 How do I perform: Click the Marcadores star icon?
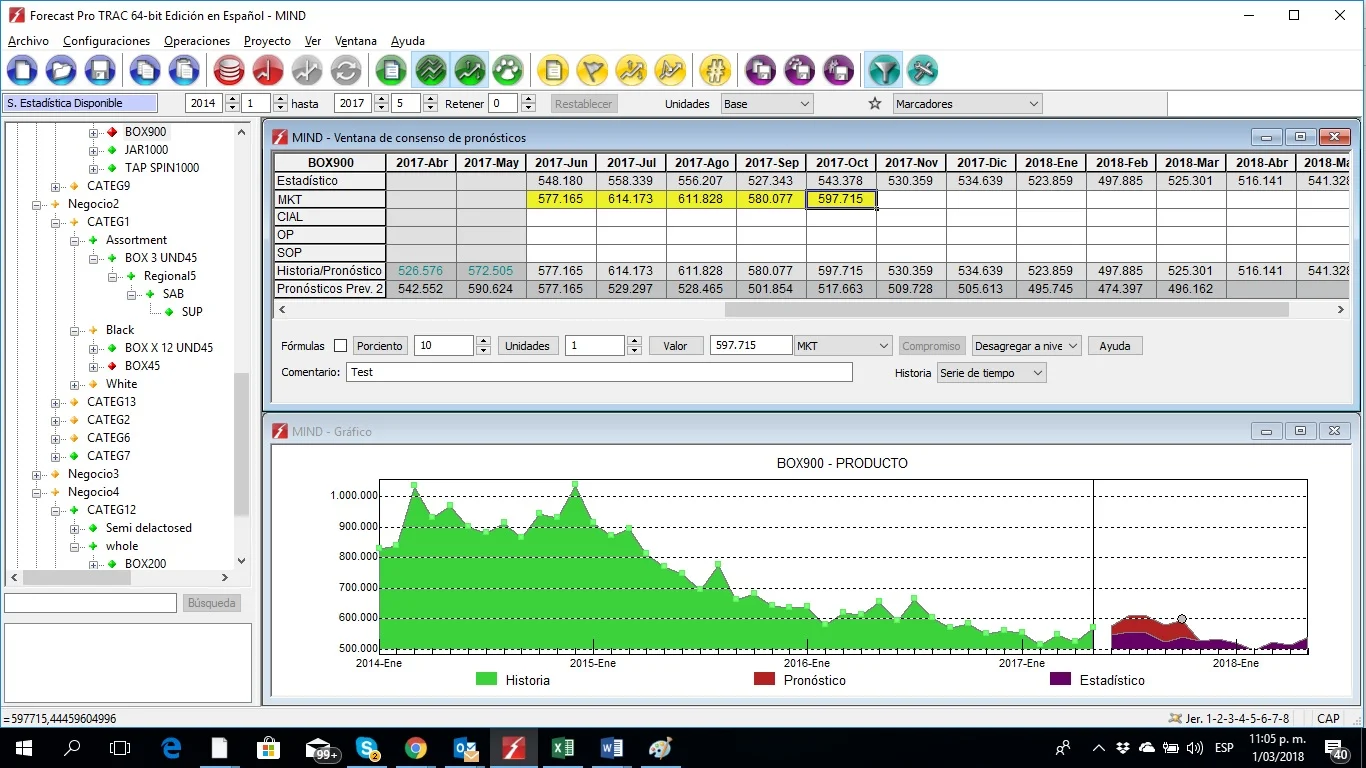pyautogui.click(x=875, y=104)
